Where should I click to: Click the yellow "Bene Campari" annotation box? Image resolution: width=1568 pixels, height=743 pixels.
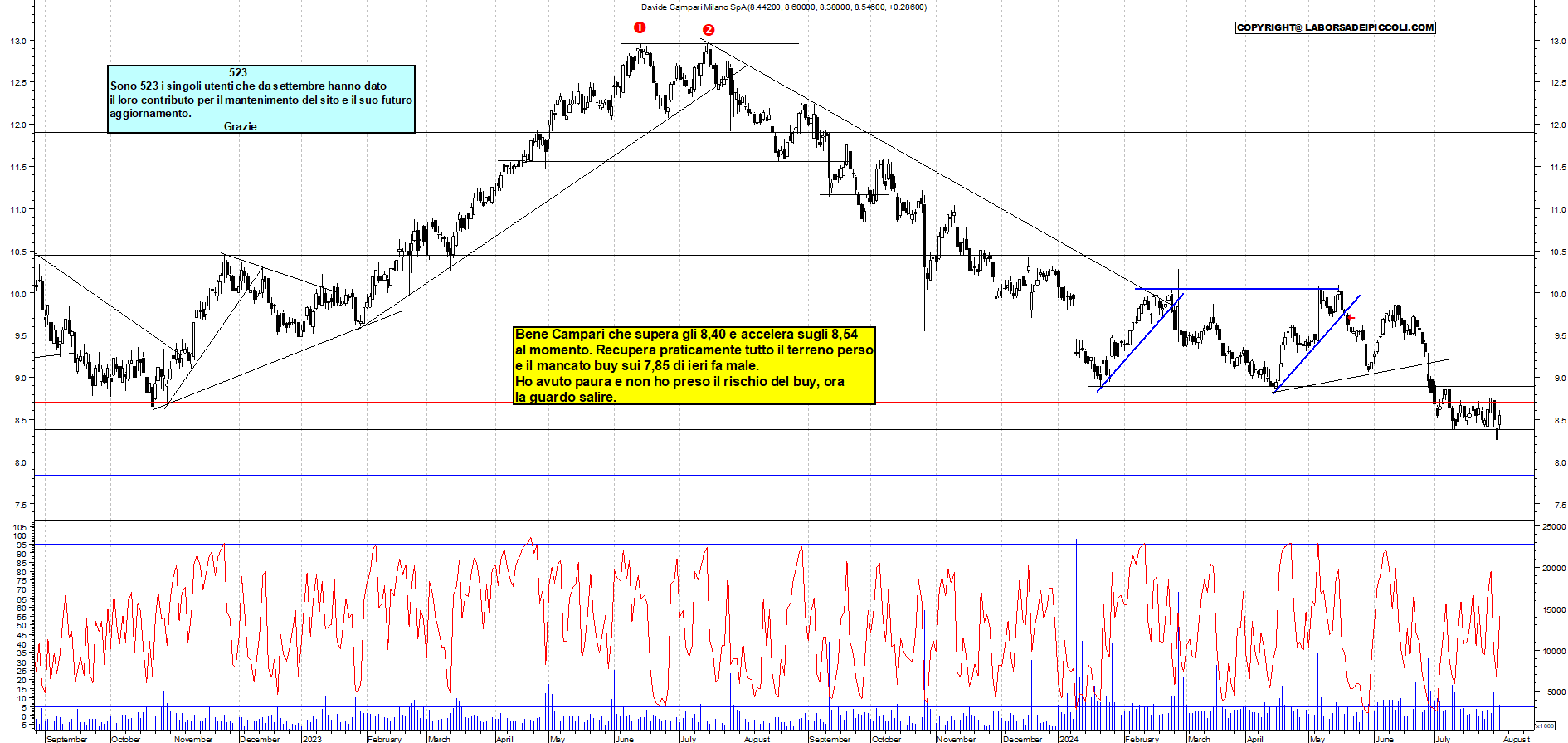[x=694, y=365]
